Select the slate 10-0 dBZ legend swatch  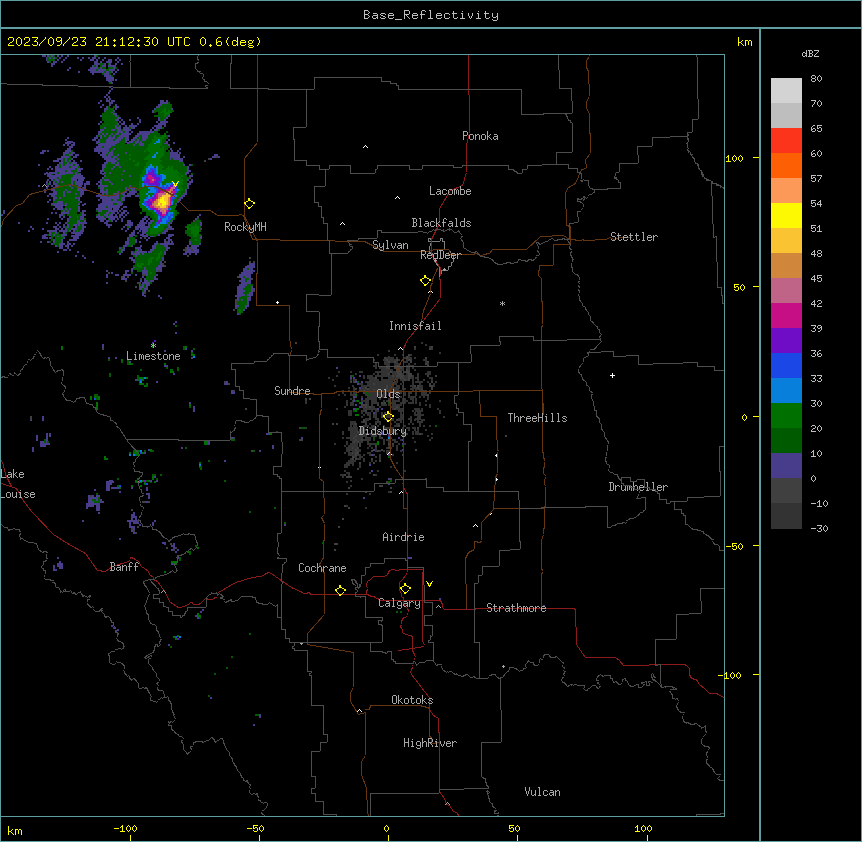pos(786,466)
